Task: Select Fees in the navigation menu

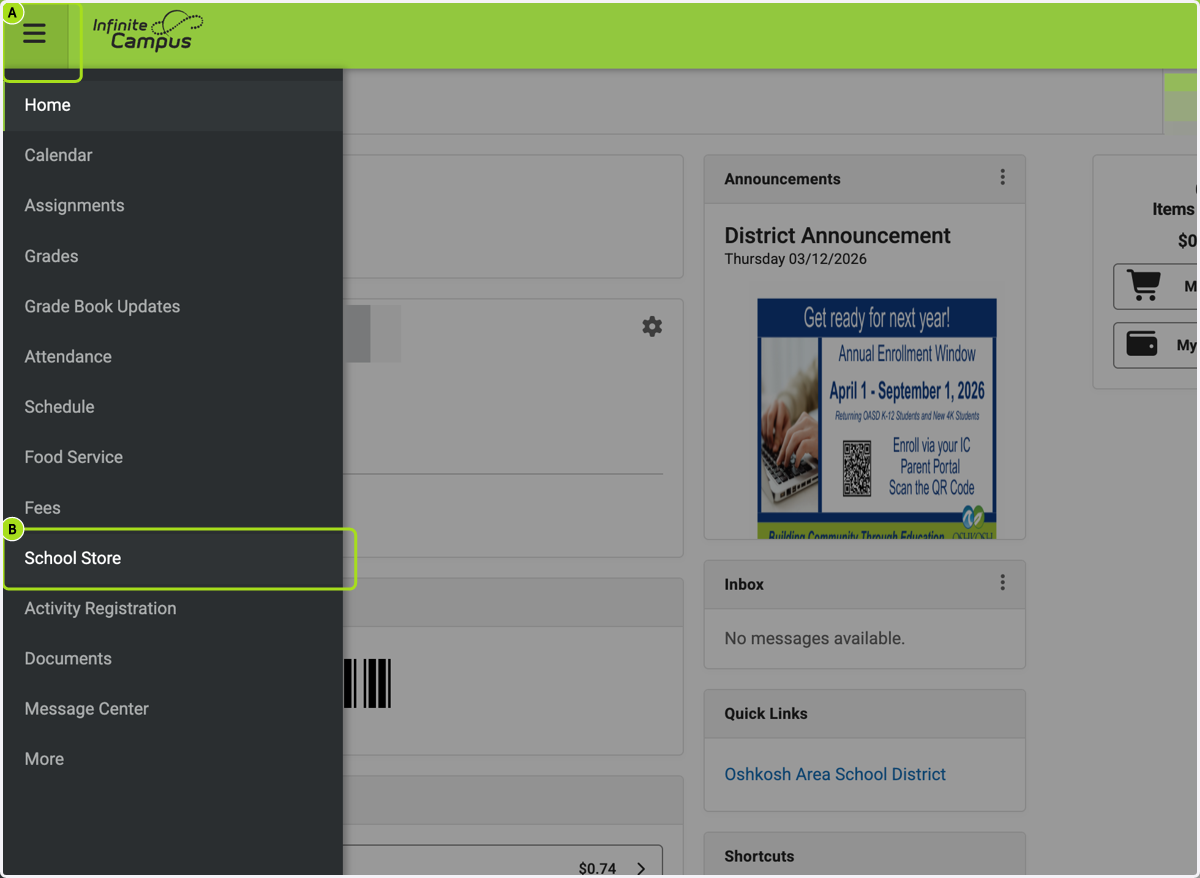Action: click(x=173, y=508)
